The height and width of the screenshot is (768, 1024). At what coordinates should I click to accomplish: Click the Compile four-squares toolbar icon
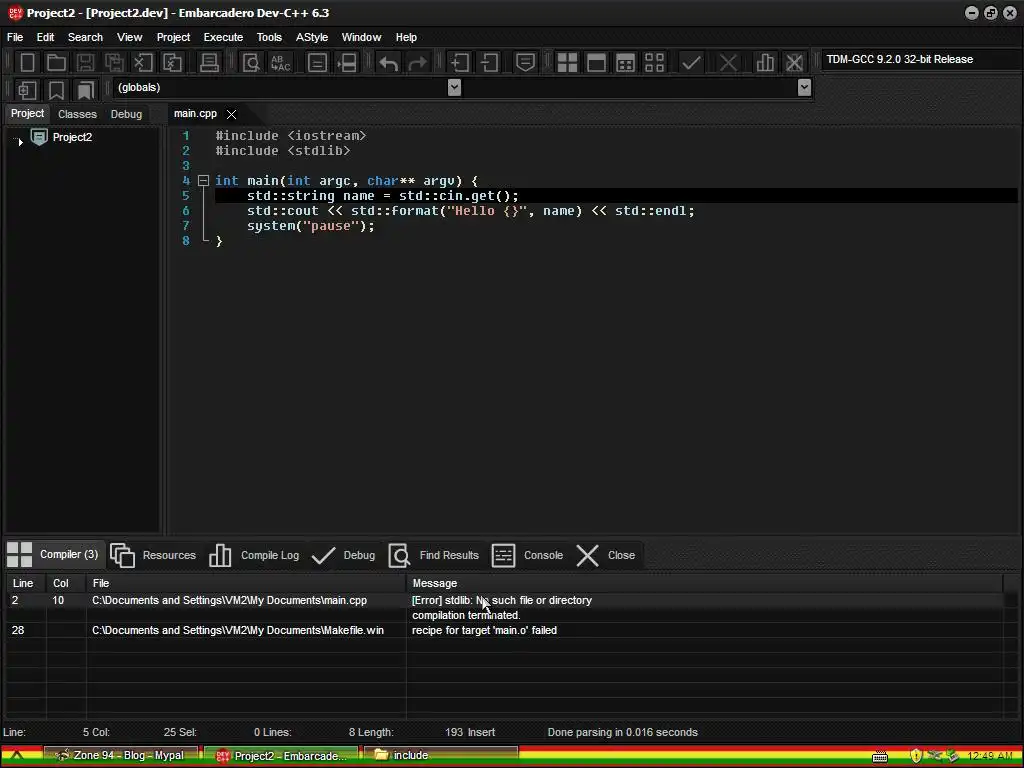[x=567, y=63]
